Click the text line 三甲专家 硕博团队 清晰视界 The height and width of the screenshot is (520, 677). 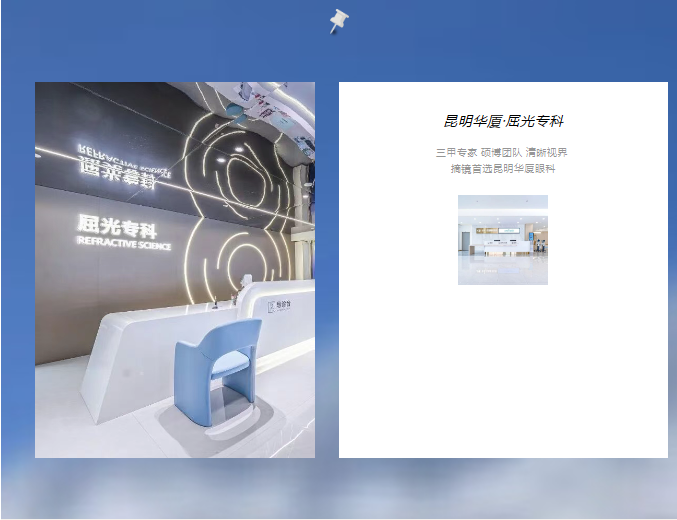tap(502, 152)
